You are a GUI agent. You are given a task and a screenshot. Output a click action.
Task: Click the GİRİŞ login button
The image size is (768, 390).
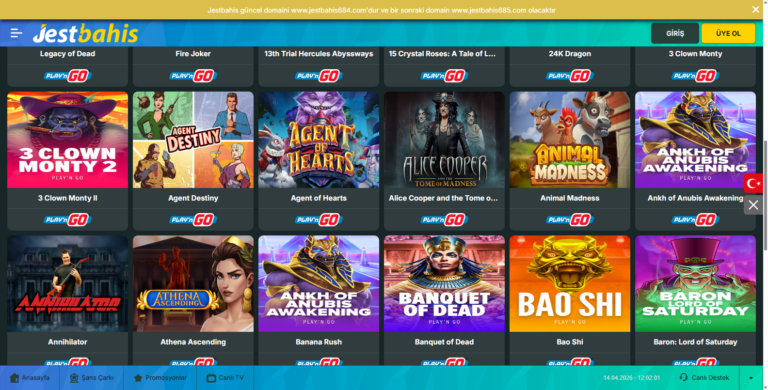(x=674, y=33)
